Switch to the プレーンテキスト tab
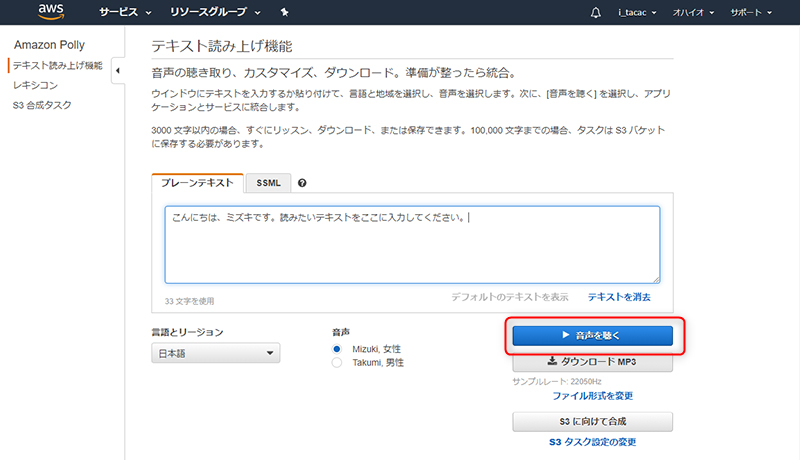 197,183
